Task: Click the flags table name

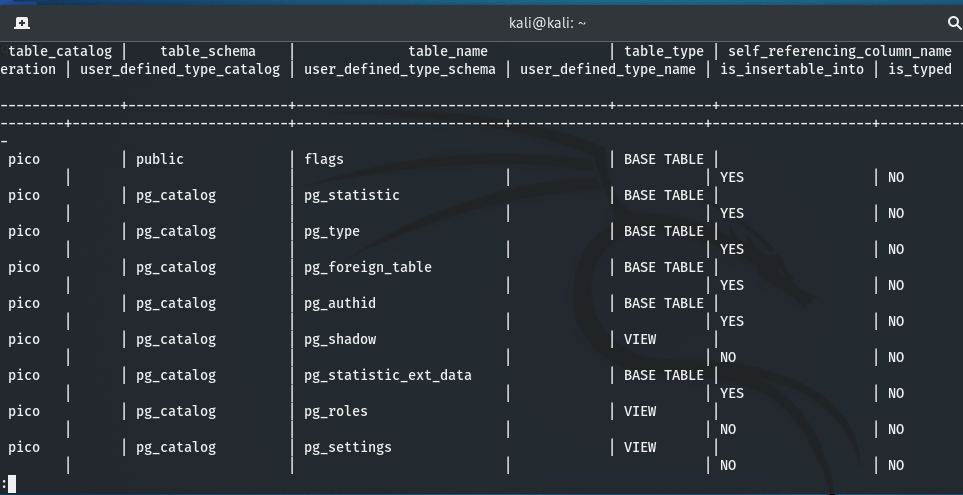Action: (x=324, y=159)
